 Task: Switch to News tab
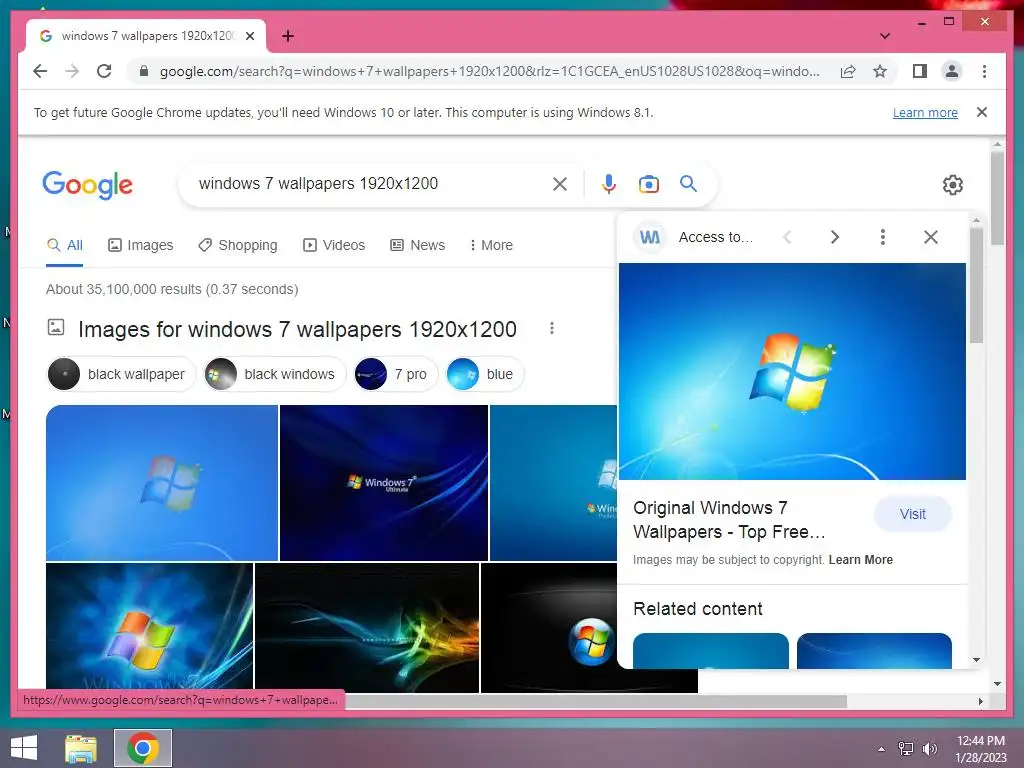click(417, 246)
